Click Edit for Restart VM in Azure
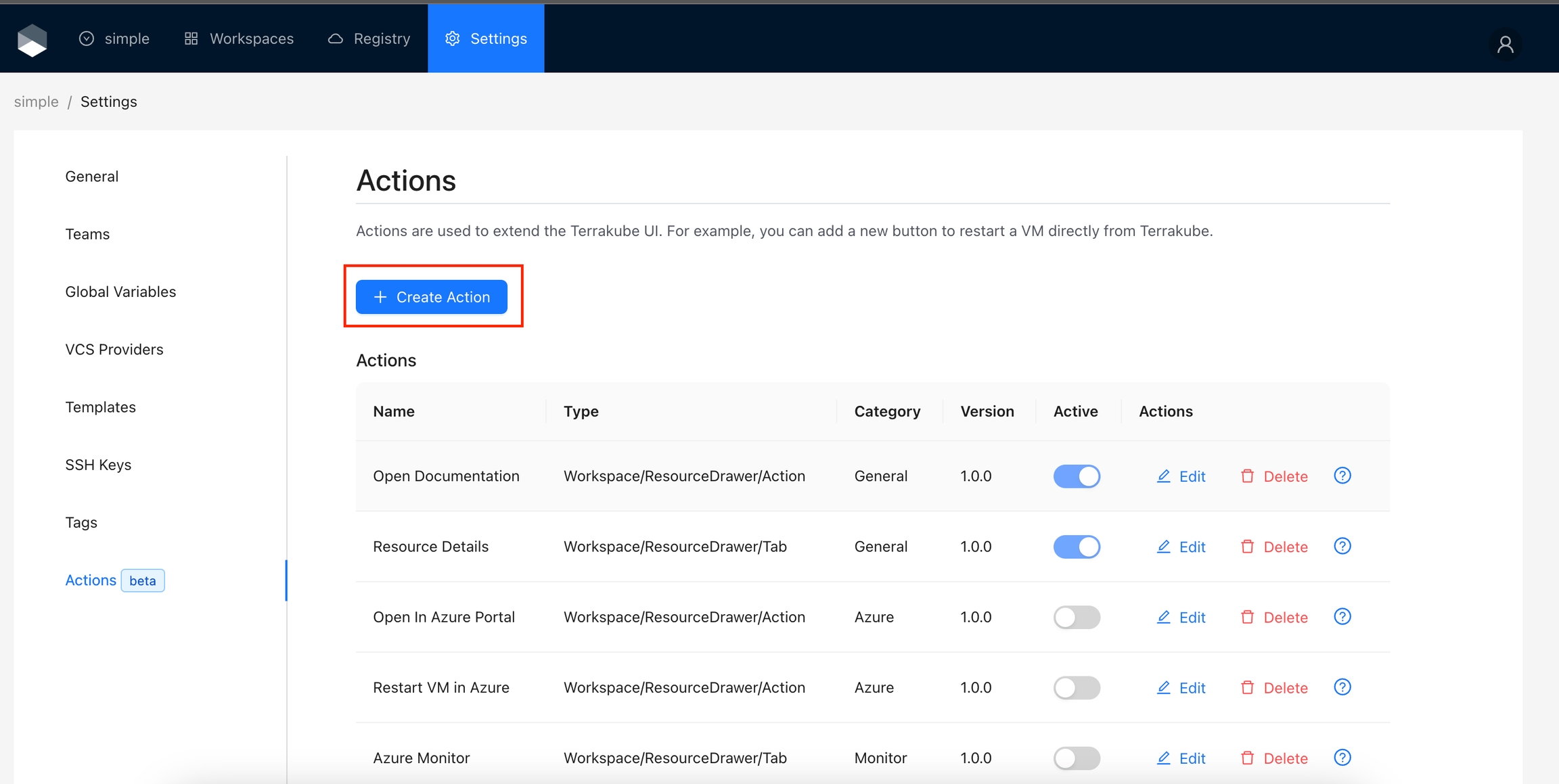Viewport: 1559px width, 784px height. point(1181,687)
